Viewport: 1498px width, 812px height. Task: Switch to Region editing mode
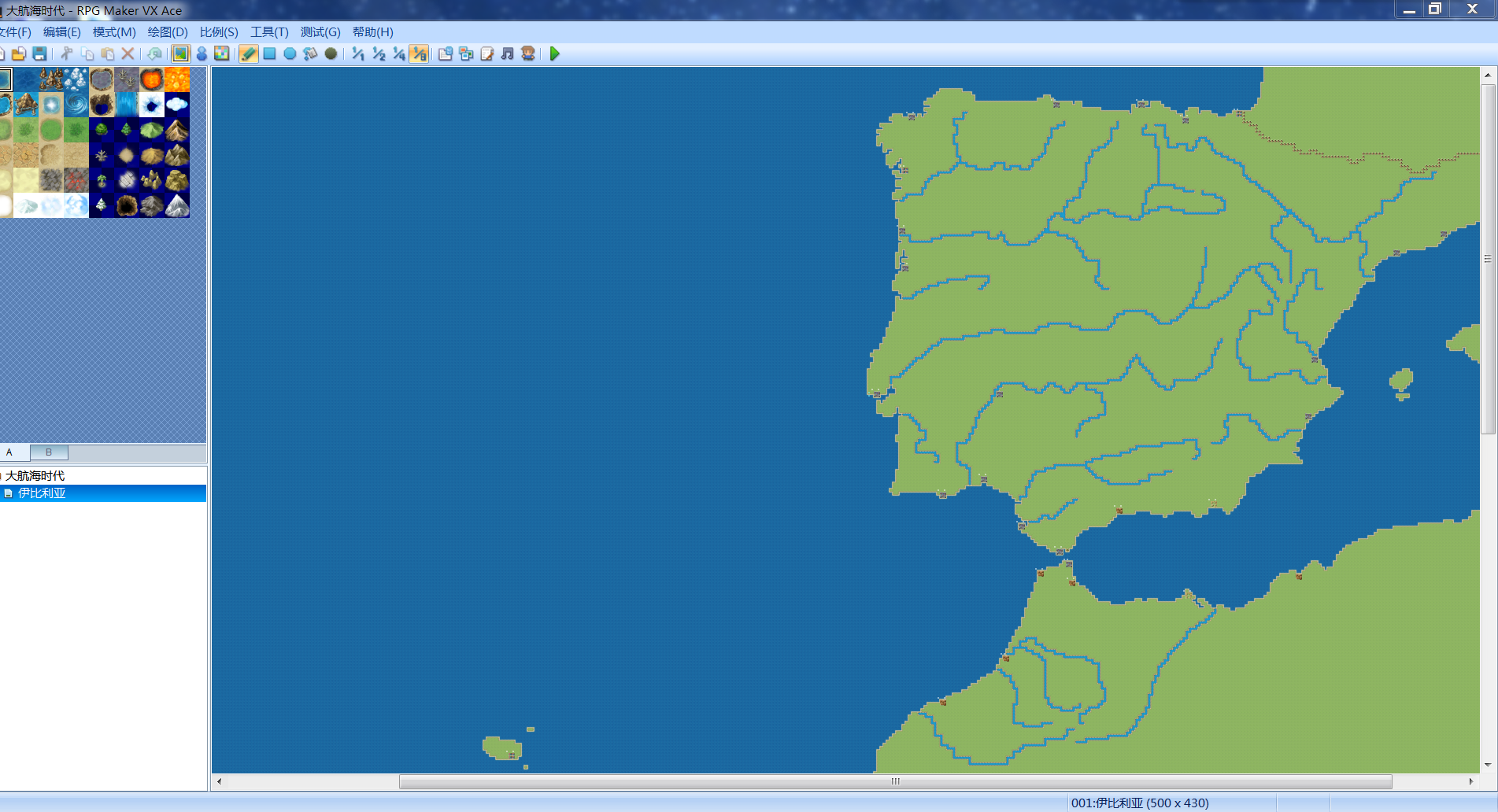[x=222, y=54]
